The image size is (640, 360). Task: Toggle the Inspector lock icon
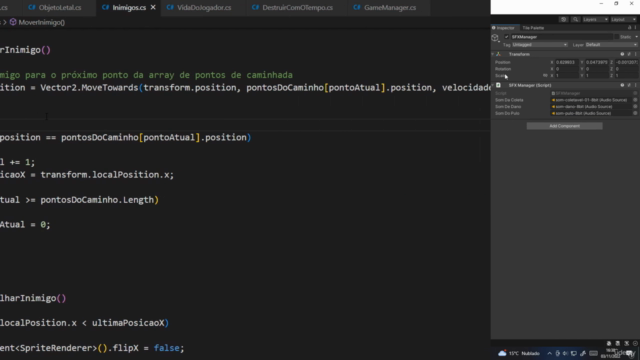[629, 28]
